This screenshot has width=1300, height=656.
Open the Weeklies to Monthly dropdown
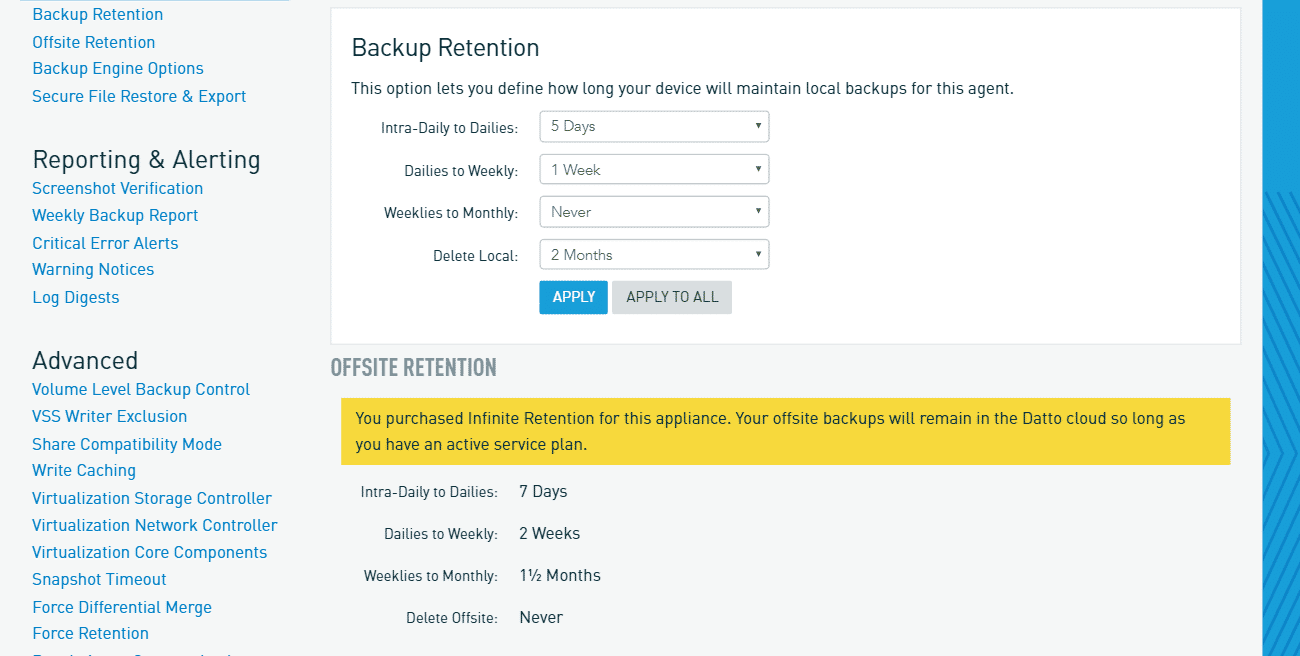tap(653, 212)
